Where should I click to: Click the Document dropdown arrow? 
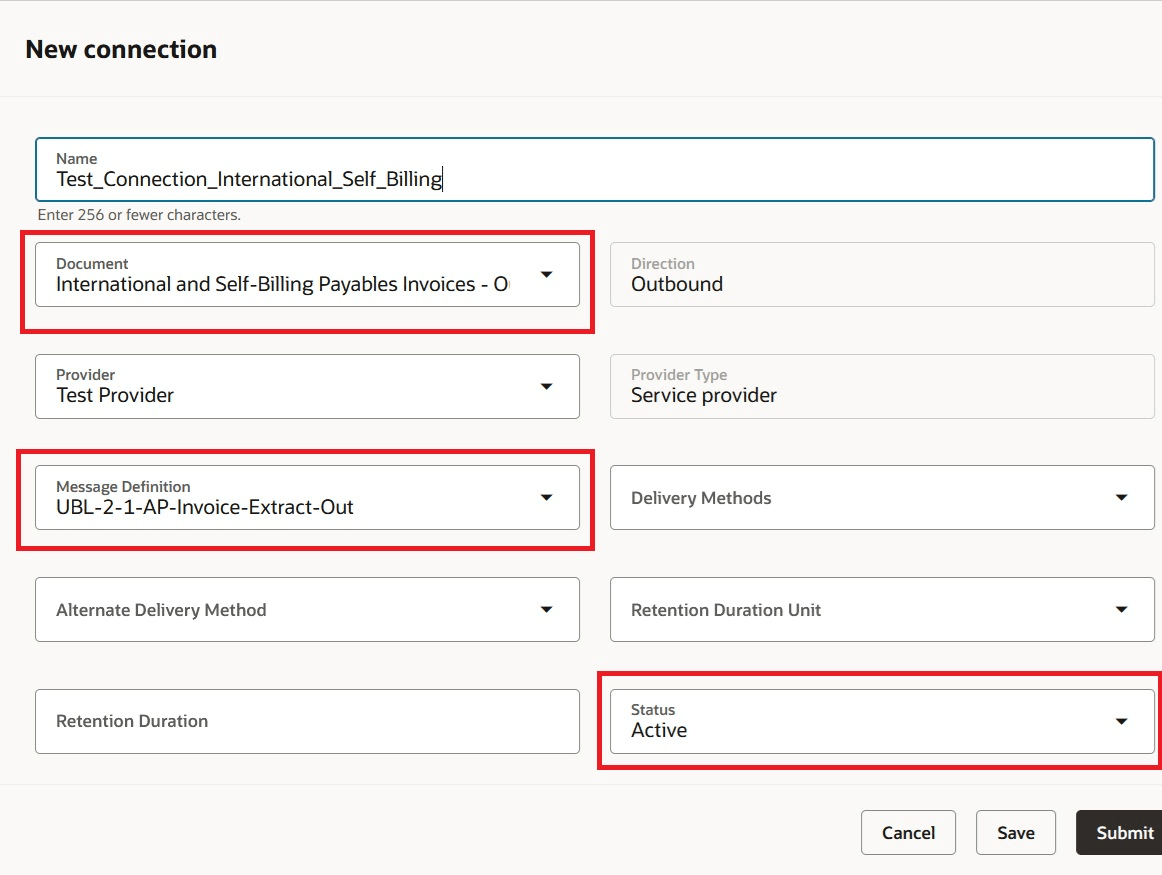click(x=546, y=275)
